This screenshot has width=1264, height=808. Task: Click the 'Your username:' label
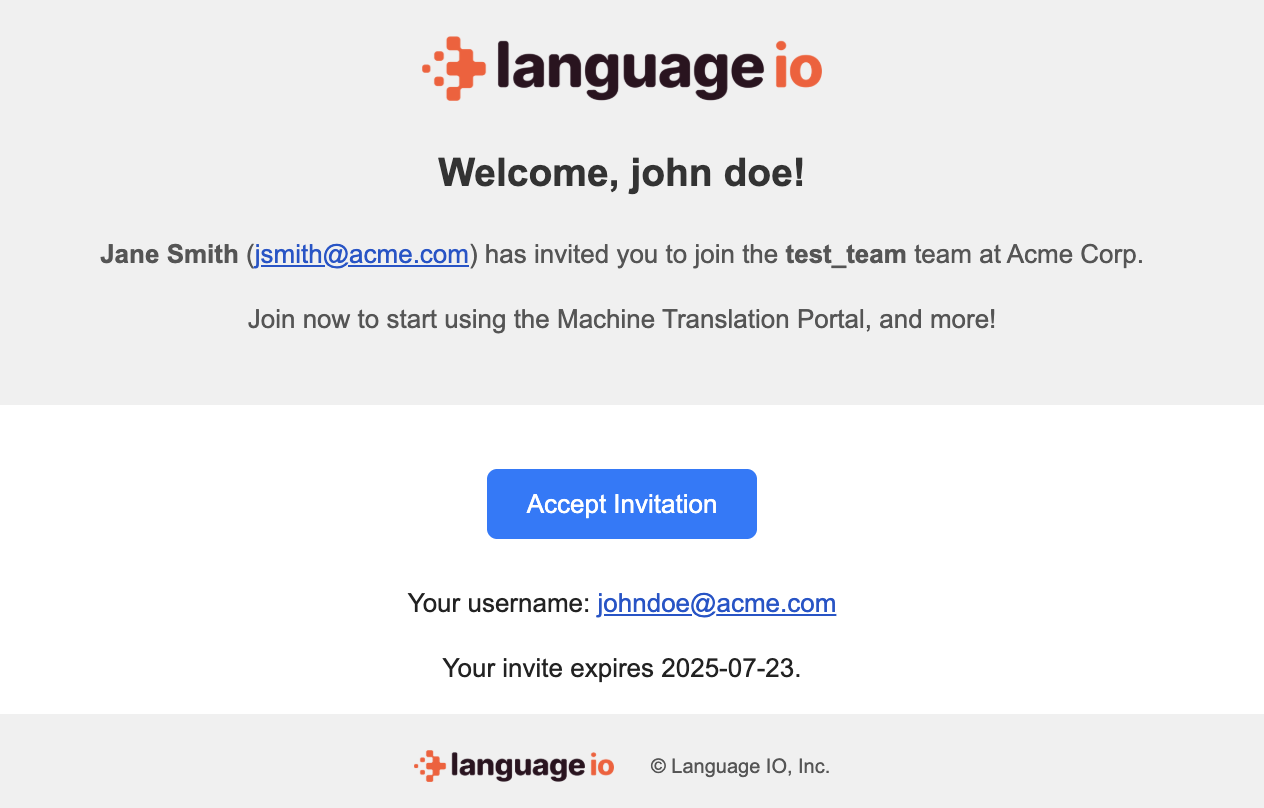click(499, 603)
